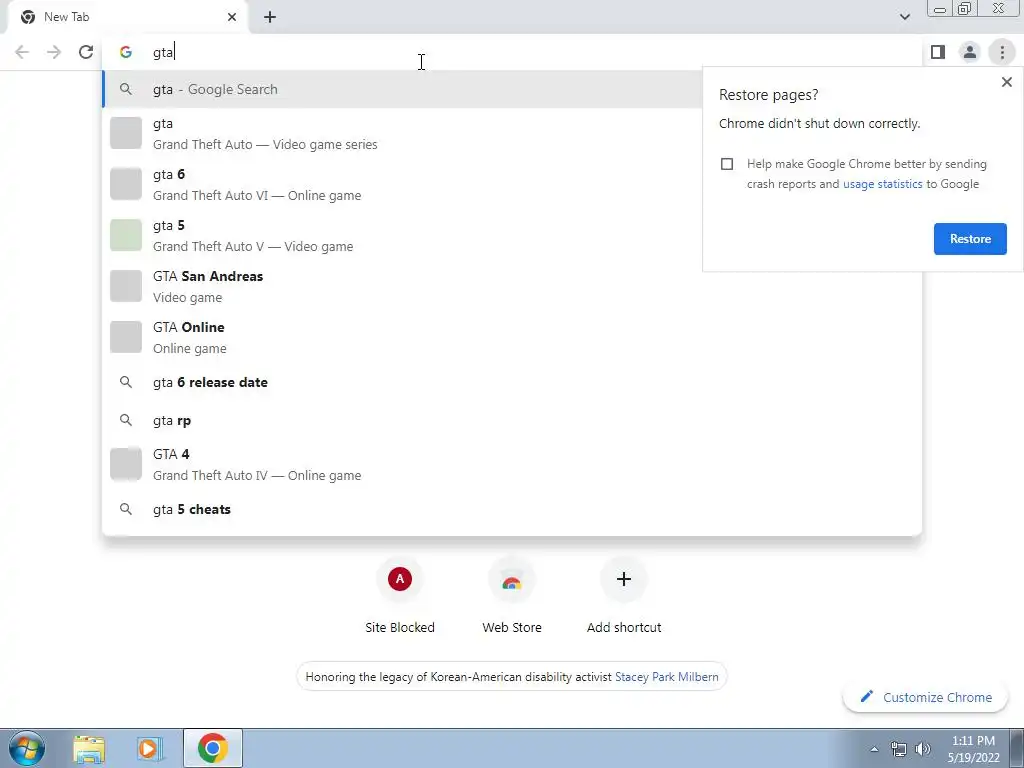Image resolution: width=1024 pixels, height=768 pixels.
Task: Click the forward navigation arrow
Action: [x=54, y=52]
